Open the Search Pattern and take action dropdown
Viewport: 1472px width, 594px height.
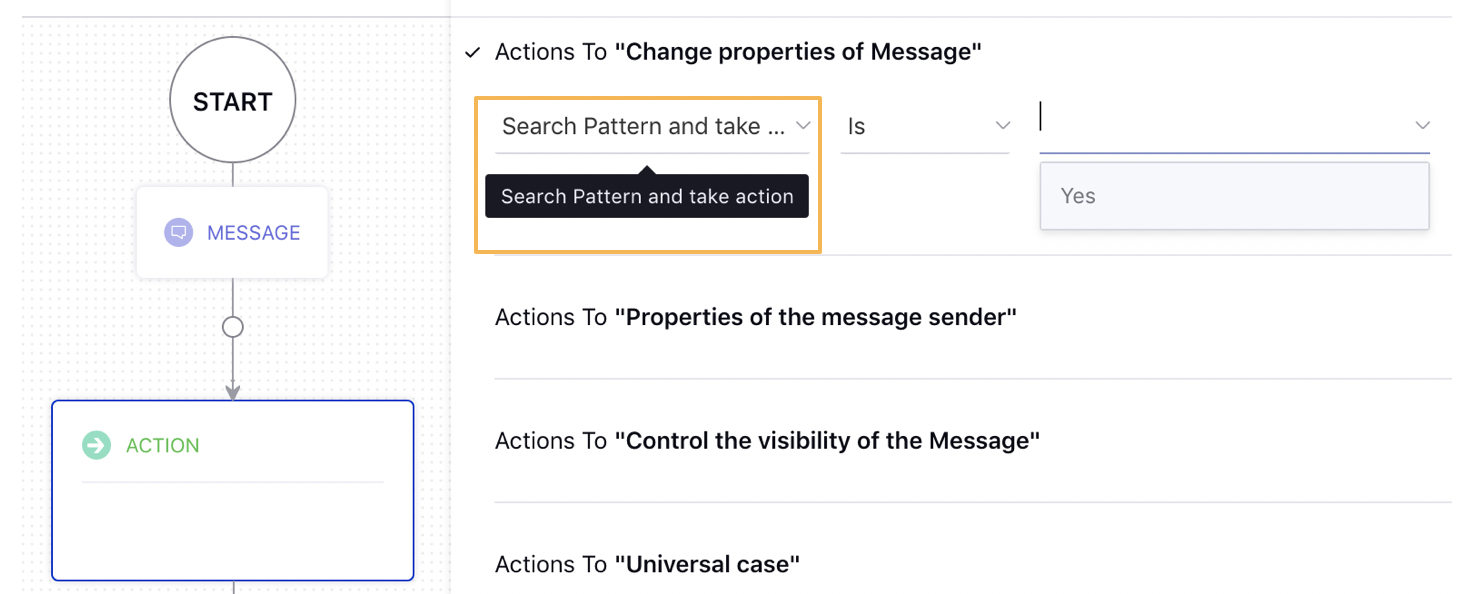point(653,126)
